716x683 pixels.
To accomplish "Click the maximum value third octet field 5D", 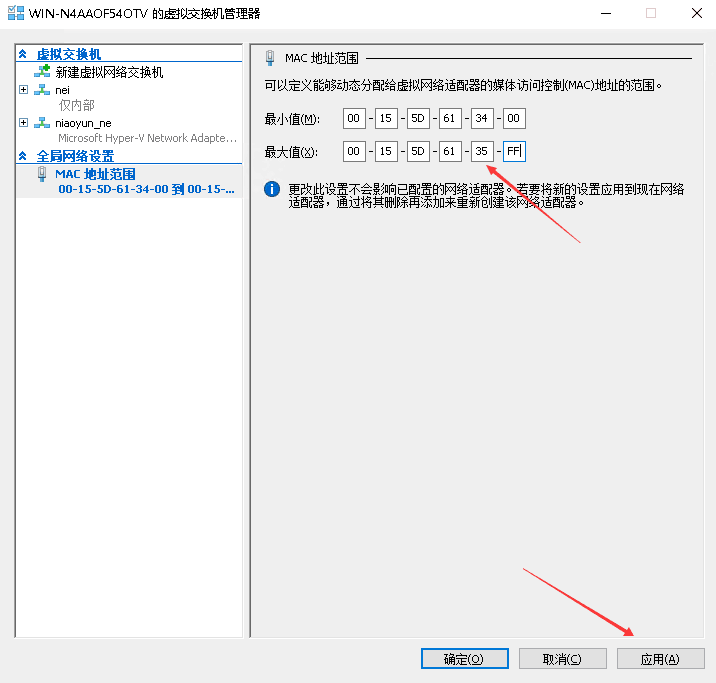I will (x=418, y=151).
